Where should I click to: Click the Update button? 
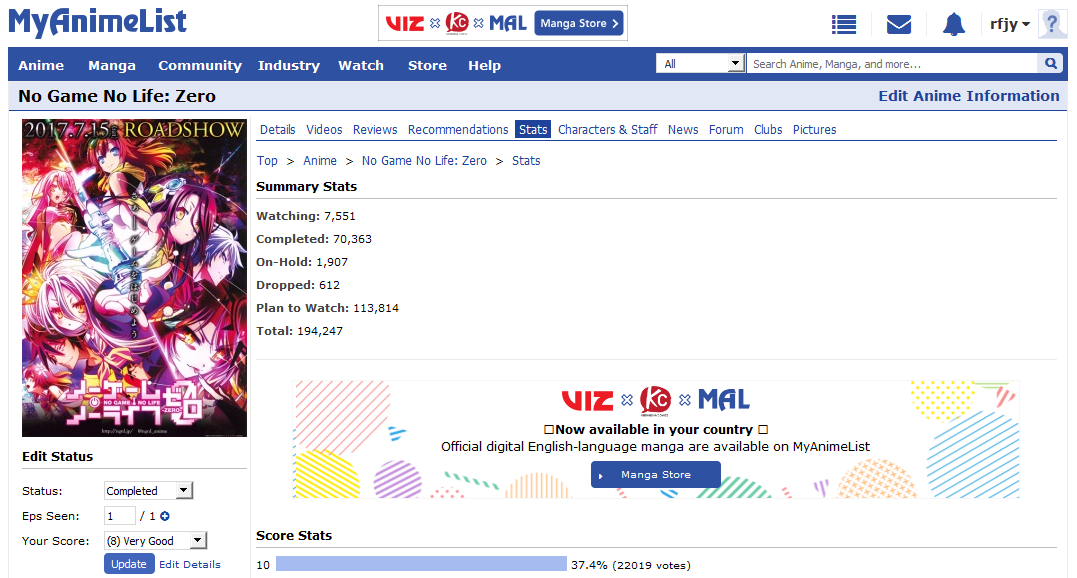point(129,564)
